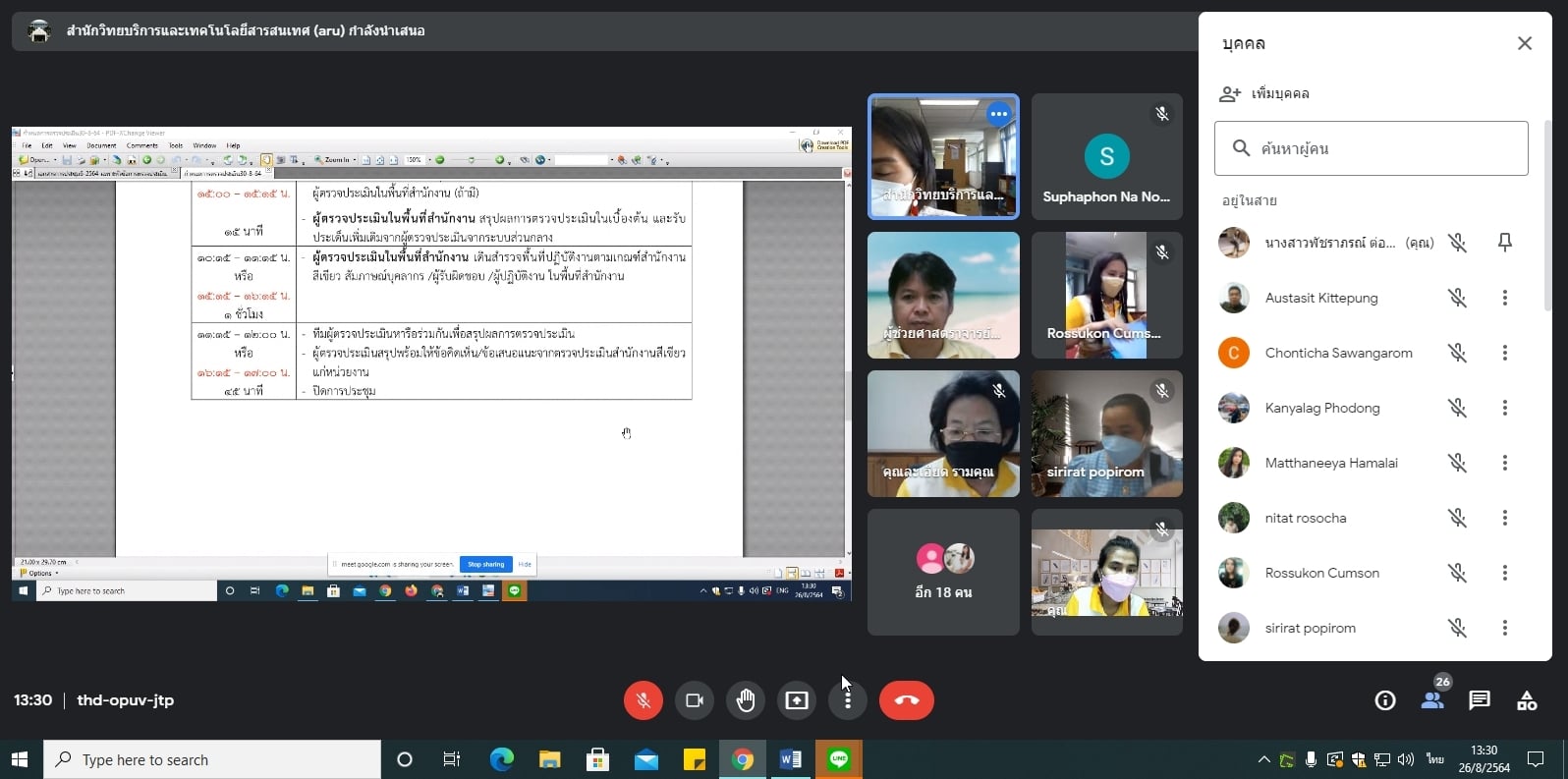Open more options for Rossukon Cumson
The image size is (1568, 779).
coord(1505,573)
